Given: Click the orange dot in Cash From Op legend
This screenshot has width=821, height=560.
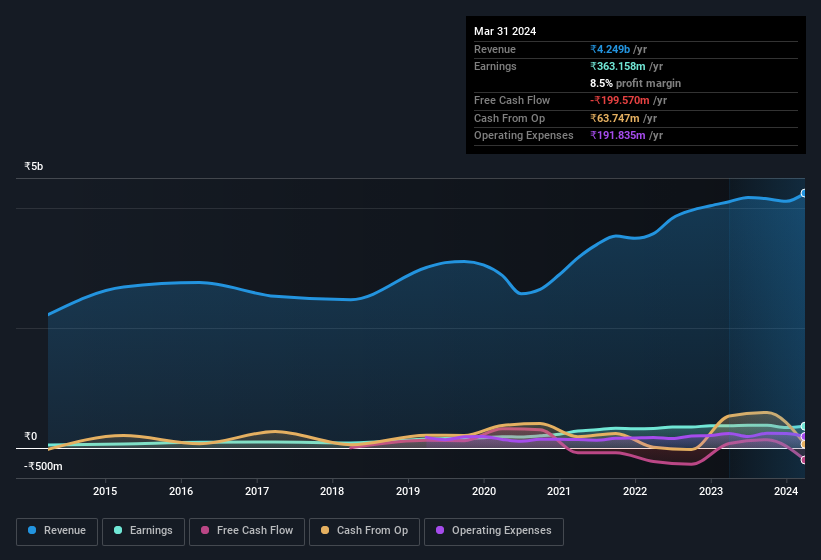Looking at the screenshot, I should [x=325, y=530].
